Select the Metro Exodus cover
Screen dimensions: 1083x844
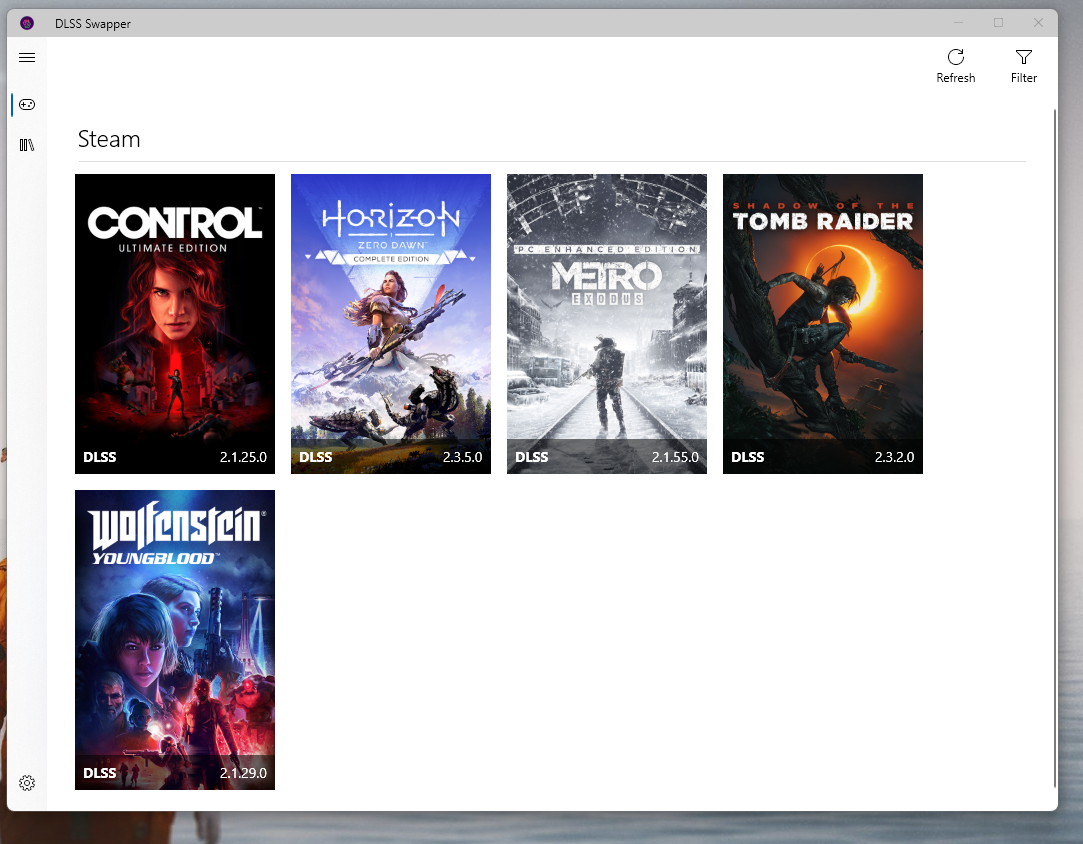point(607,324)
